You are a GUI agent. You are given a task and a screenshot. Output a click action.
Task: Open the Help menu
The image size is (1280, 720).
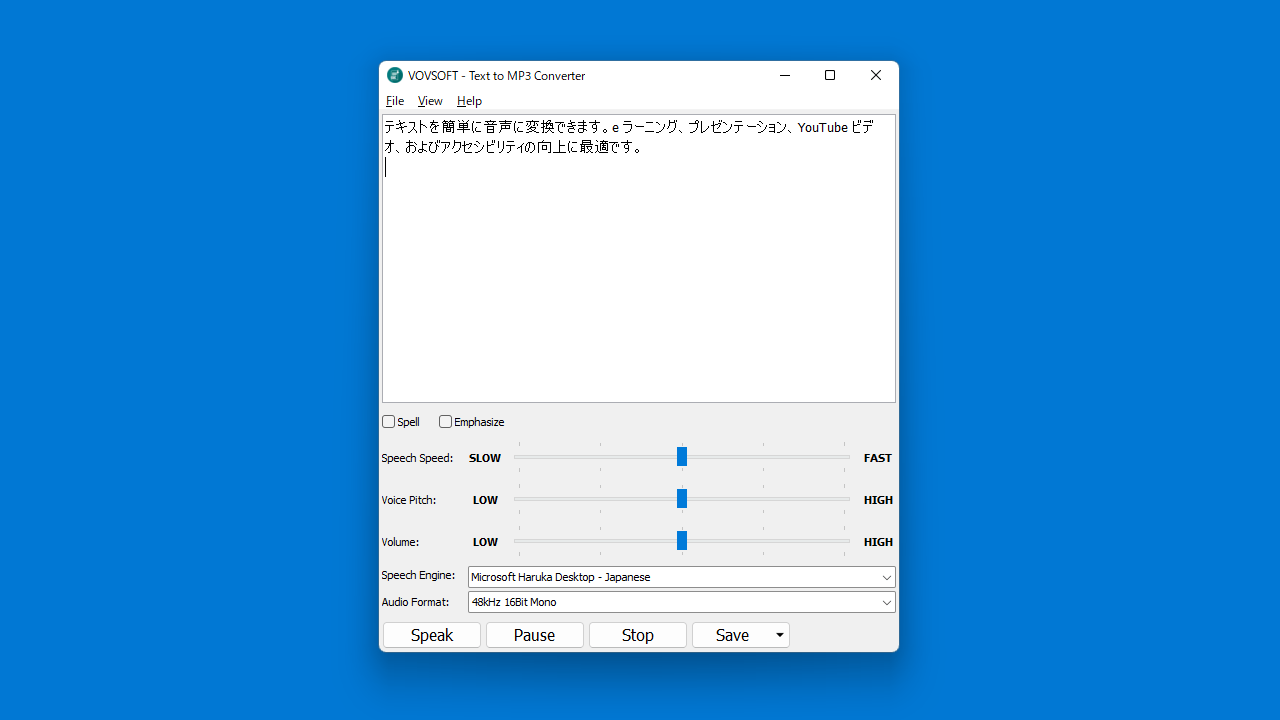469,101
